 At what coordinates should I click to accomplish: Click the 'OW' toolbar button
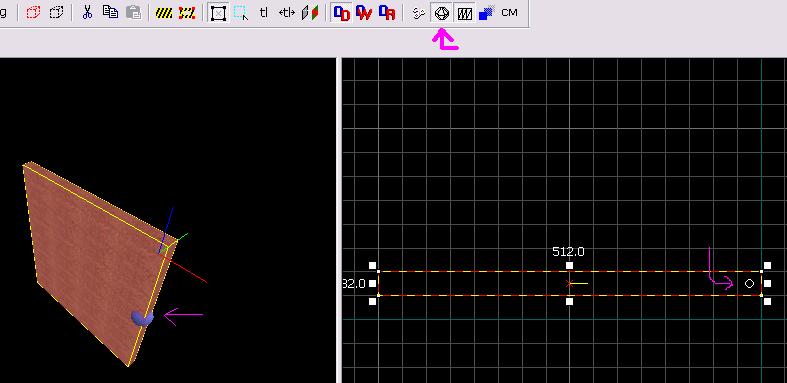pyautogui.click(x=364, y=13)
